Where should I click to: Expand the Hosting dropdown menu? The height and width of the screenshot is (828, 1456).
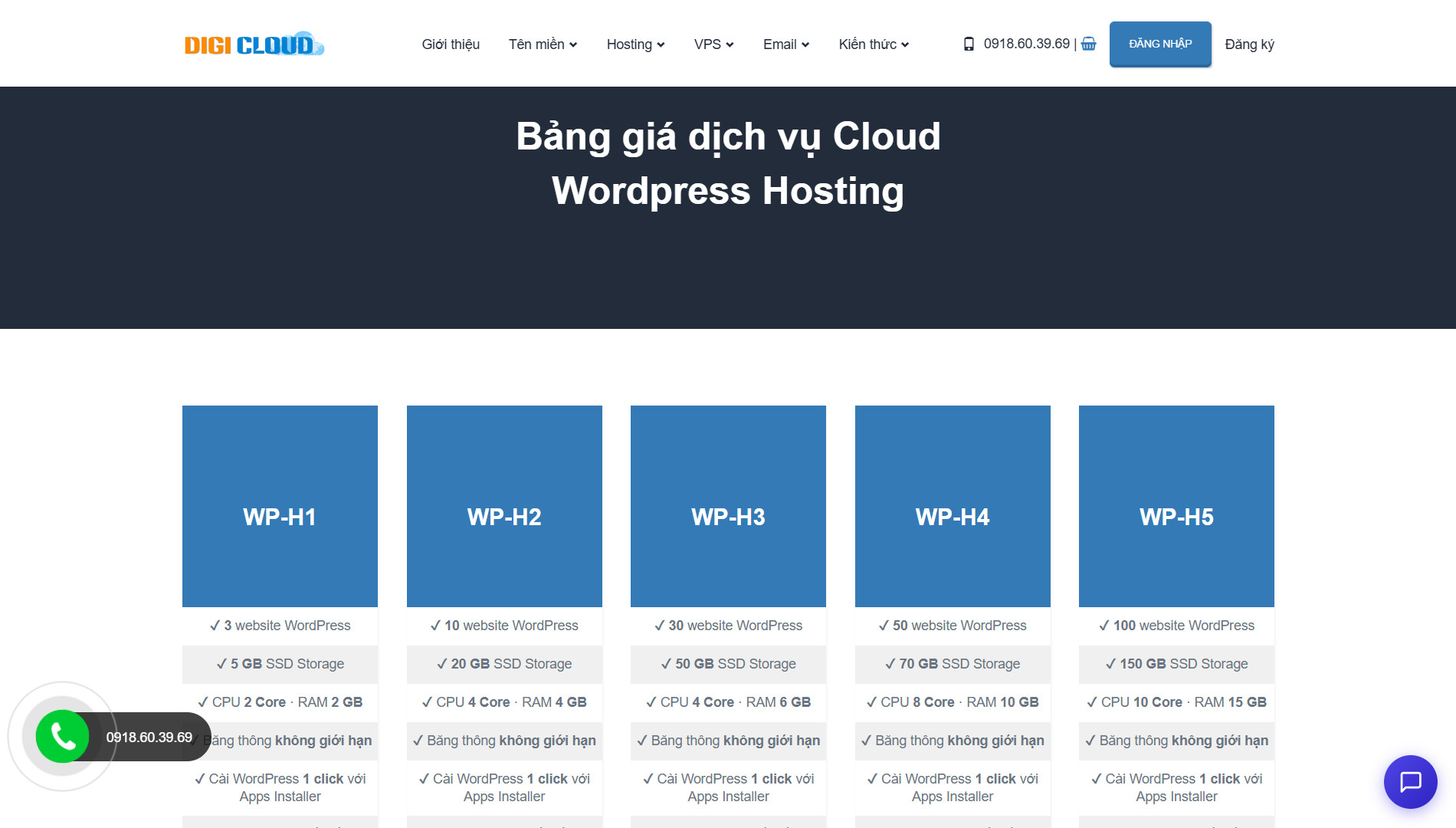(635, 44)
